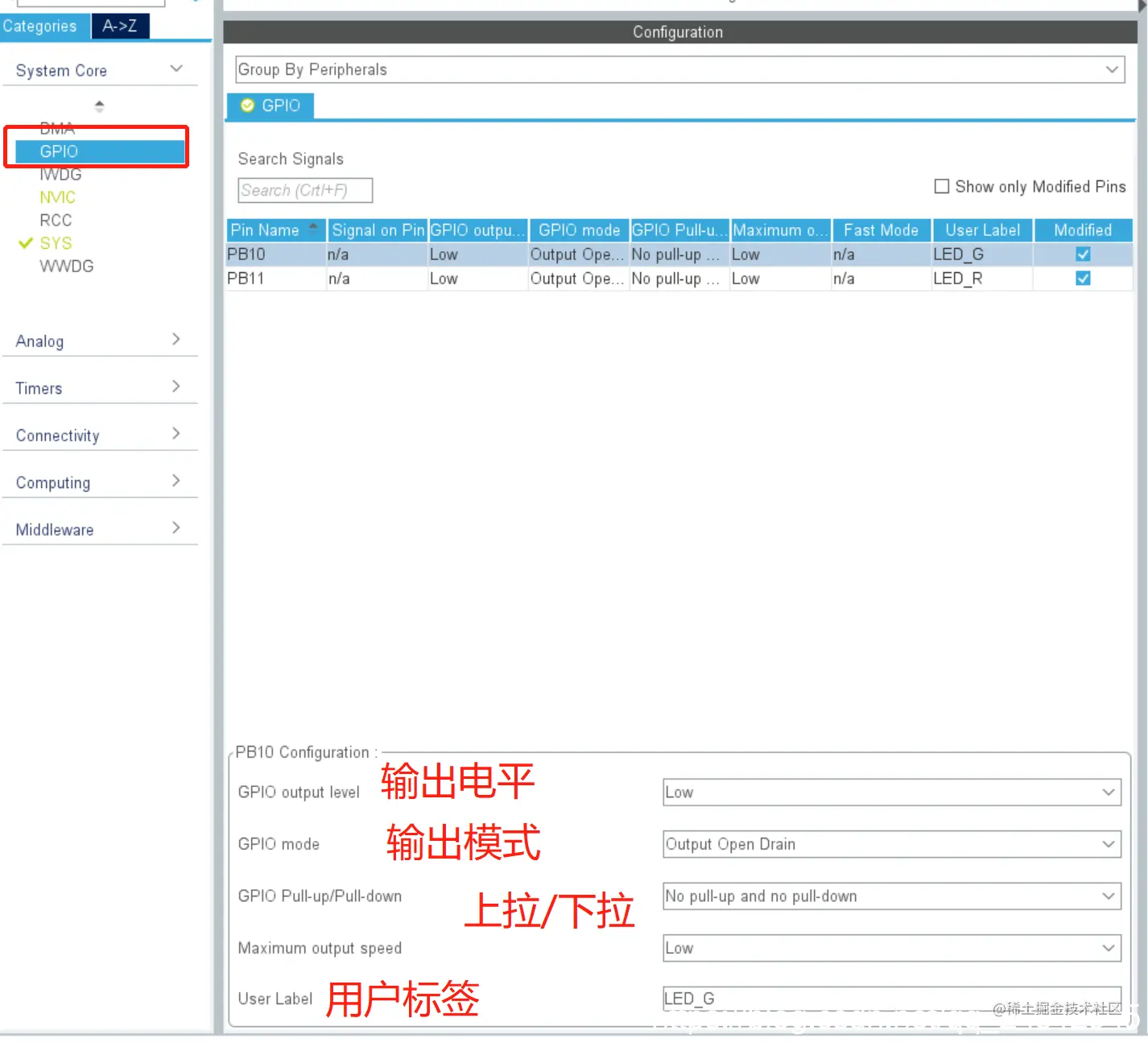The image size is (1148, 1043).
Task: Click the green checkmark beside SYS
Action: (26, 243)
